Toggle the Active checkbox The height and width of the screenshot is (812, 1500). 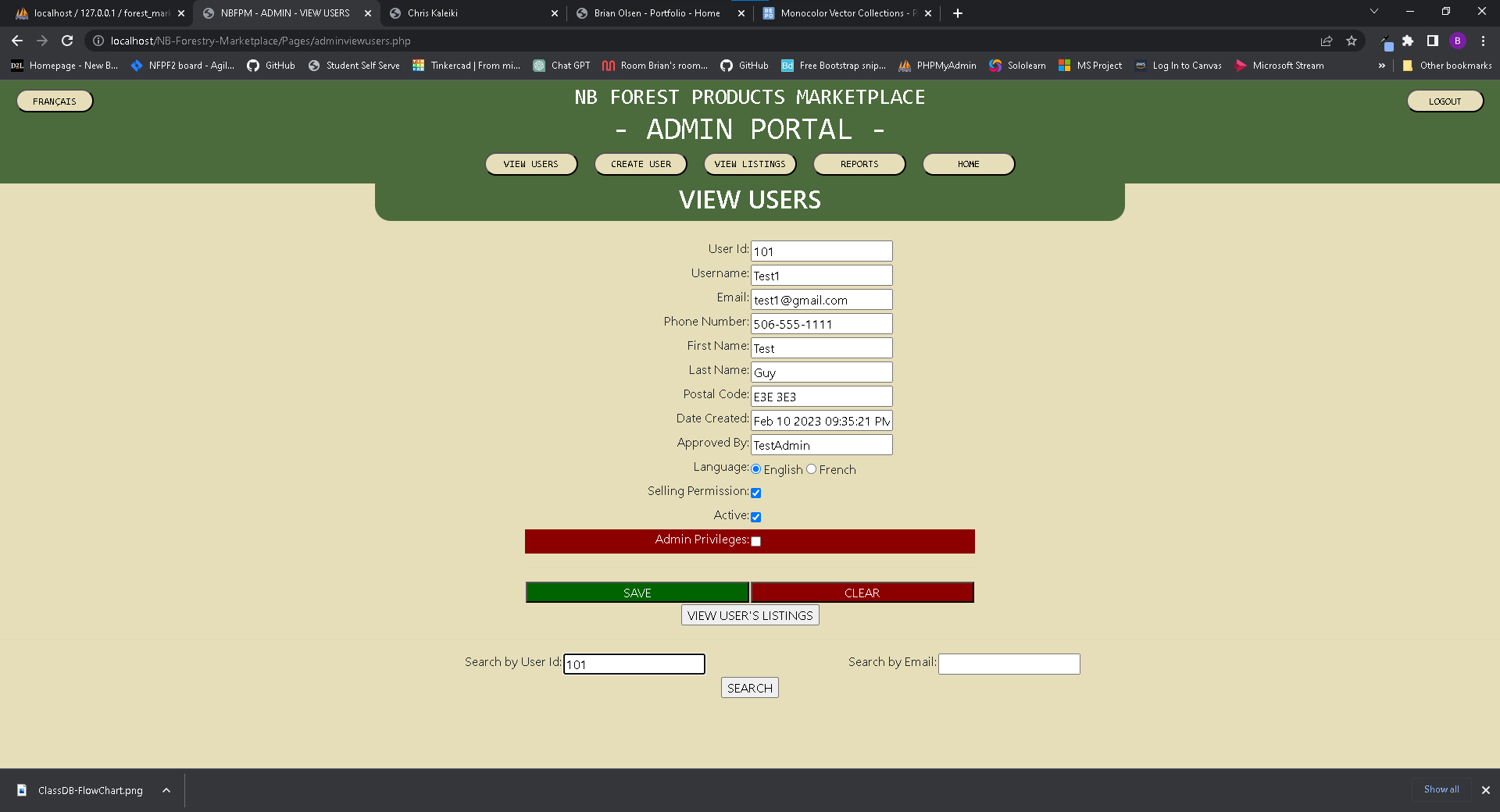tap(755, 517)
